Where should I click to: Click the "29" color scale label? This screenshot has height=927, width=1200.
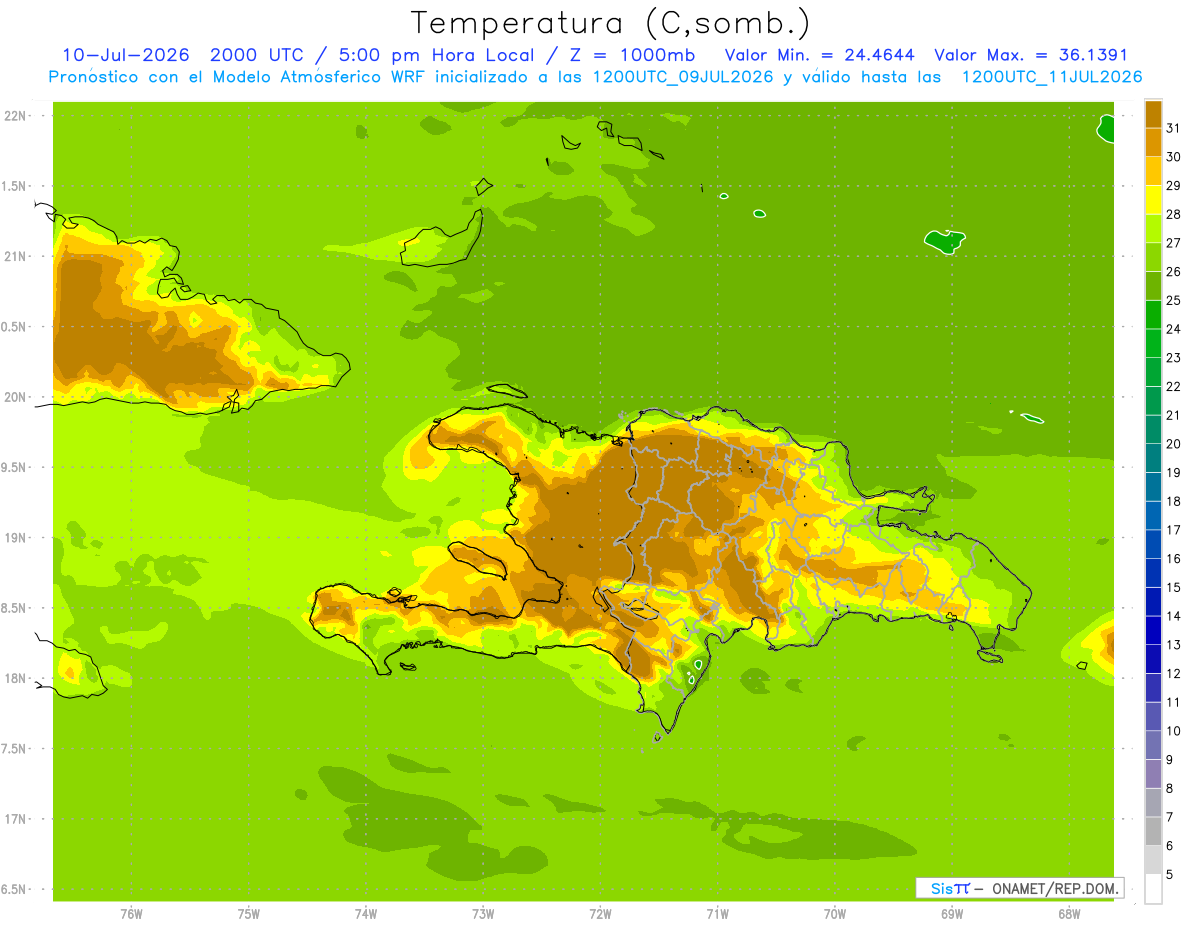1173,186
